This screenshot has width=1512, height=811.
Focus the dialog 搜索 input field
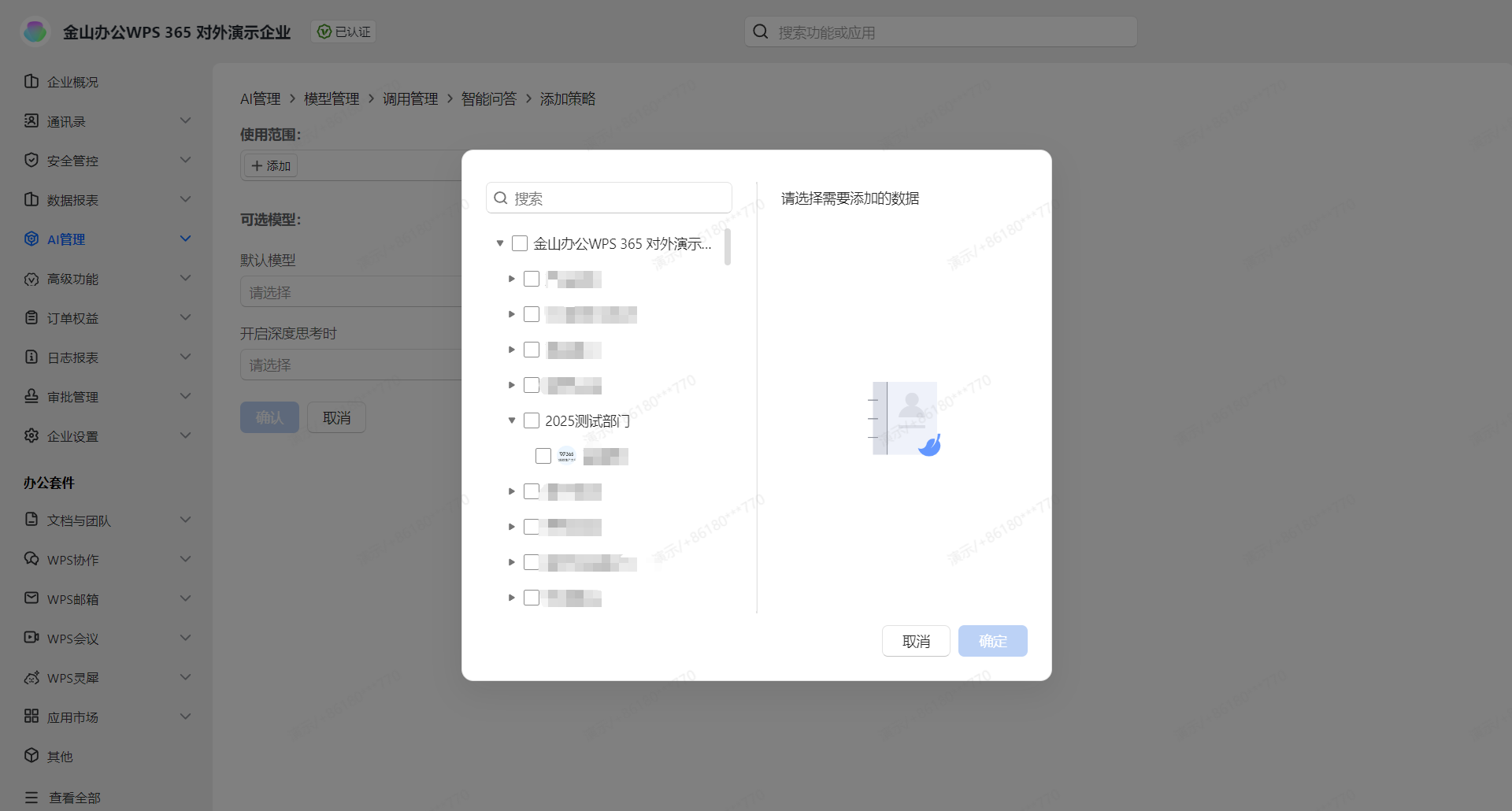coord(609,198)
